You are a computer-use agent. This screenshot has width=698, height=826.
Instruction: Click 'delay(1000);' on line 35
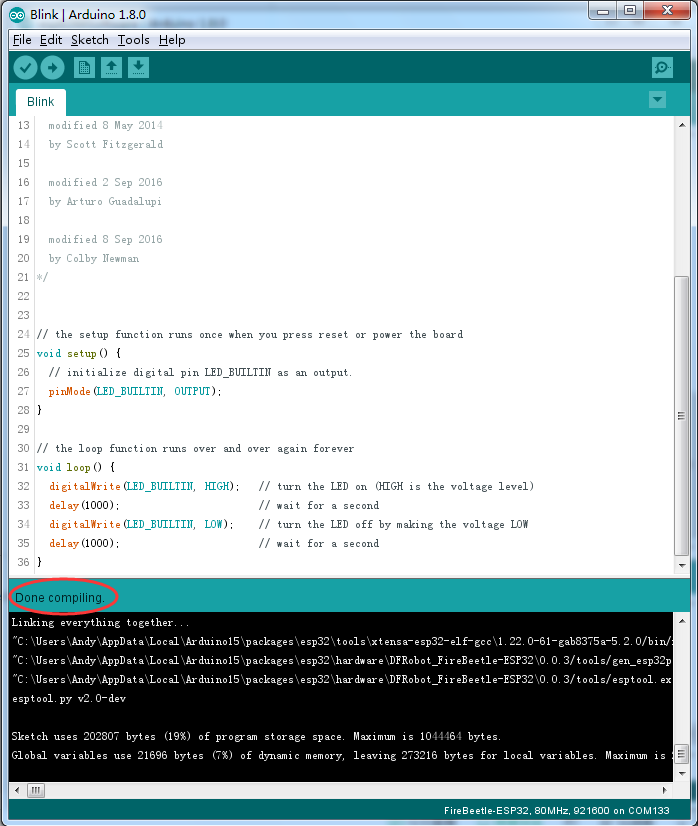[x=84, y=543]
